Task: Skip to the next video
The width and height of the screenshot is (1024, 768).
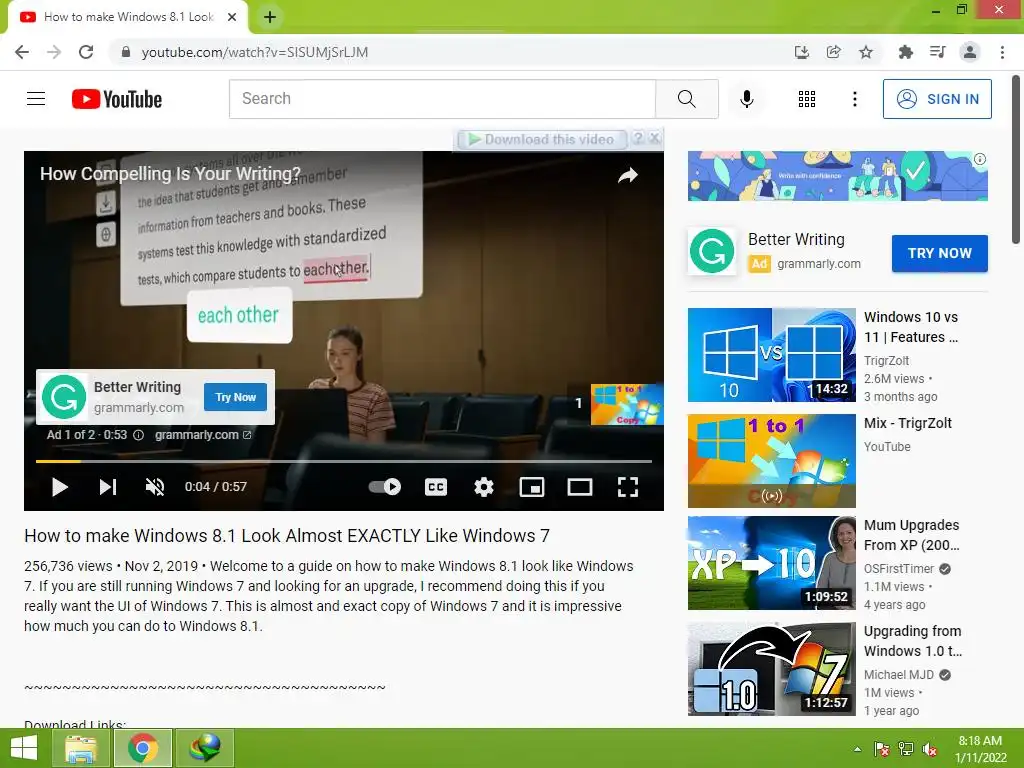Action: point(108,487)
